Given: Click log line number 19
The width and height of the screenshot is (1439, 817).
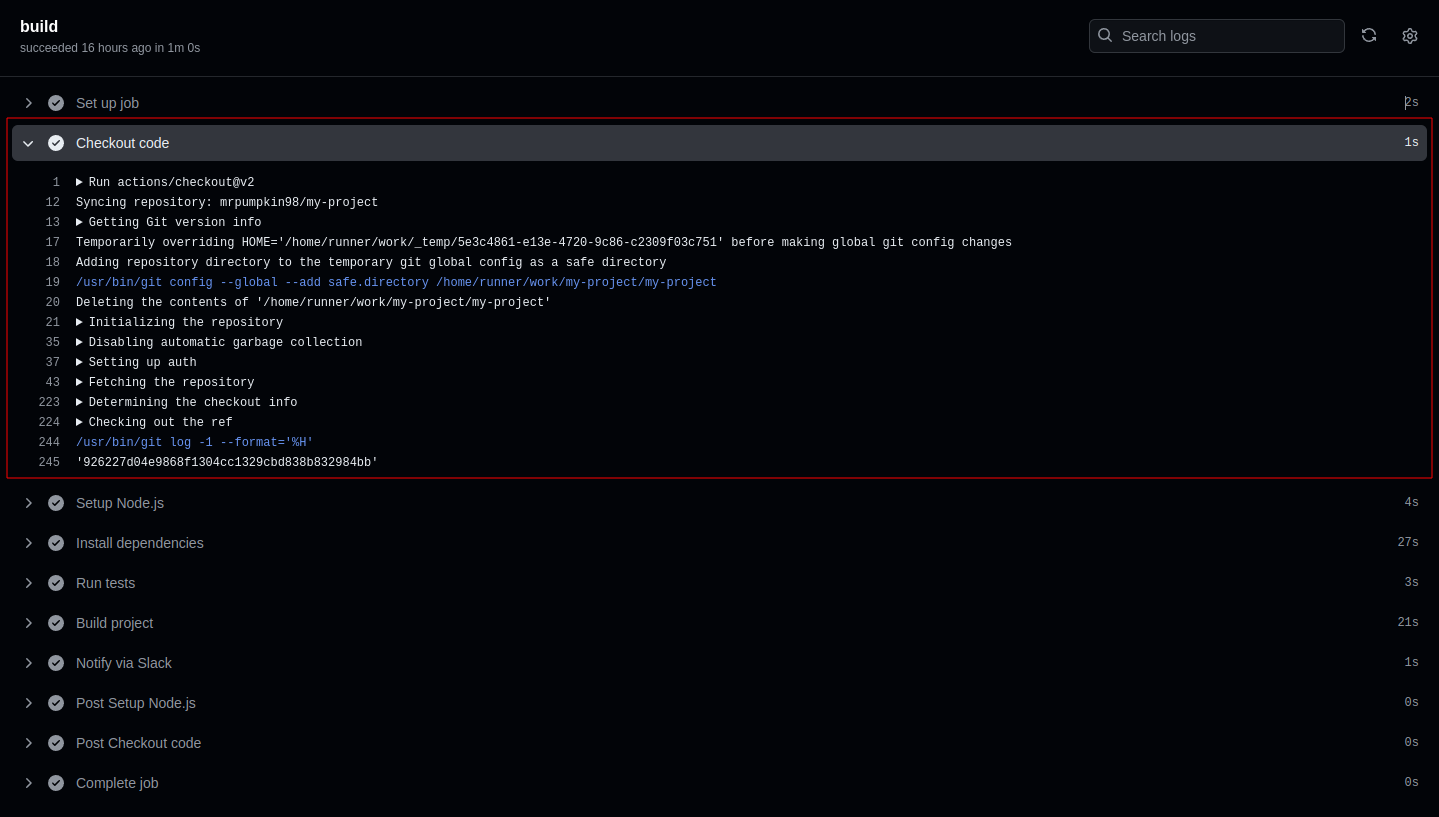Looking at the screenshot, I should (53, 283).
